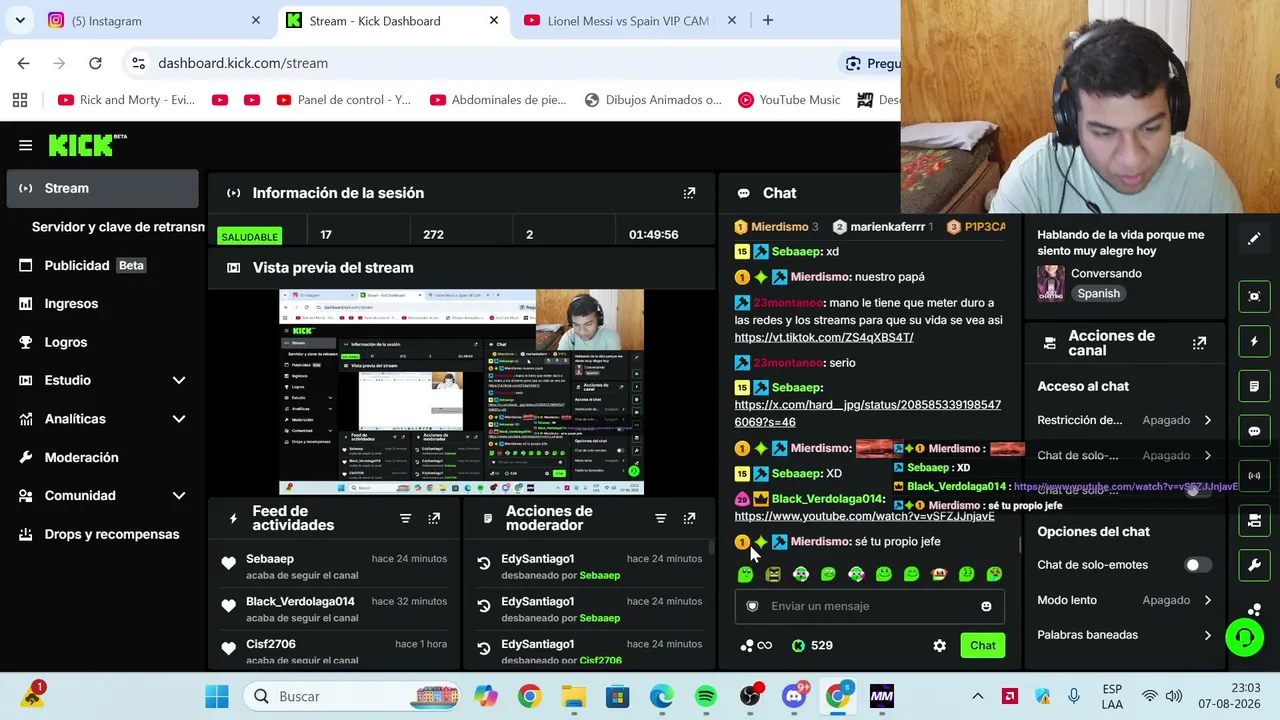1280x720 pixels.
Task: Open the green headset support button
Action: pyautogui.click(x=1245, y=637)
